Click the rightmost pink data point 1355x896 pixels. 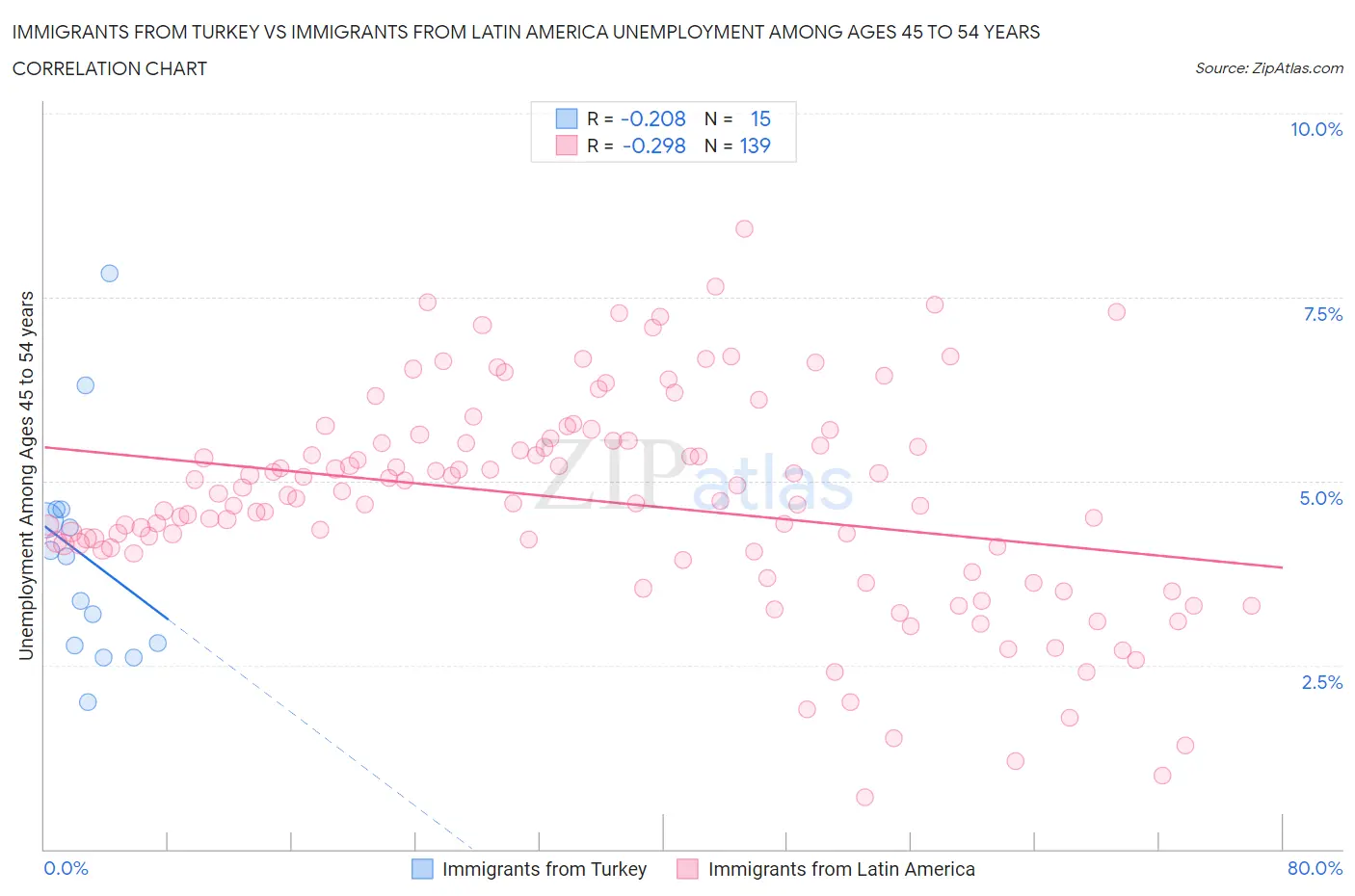[x=1251, y=606]
